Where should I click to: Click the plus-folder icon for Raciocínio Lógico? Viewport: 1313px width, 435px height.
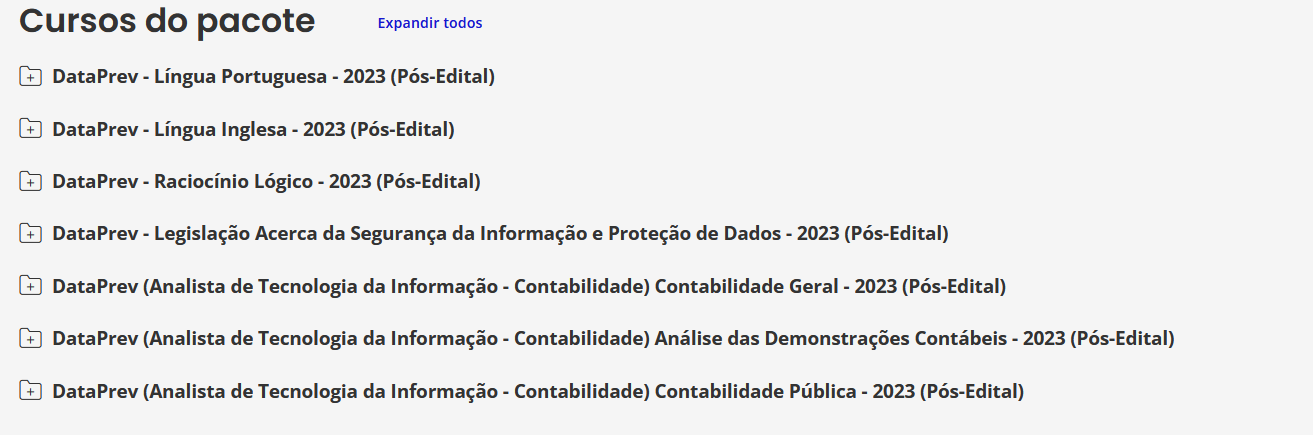pos(30,181)
